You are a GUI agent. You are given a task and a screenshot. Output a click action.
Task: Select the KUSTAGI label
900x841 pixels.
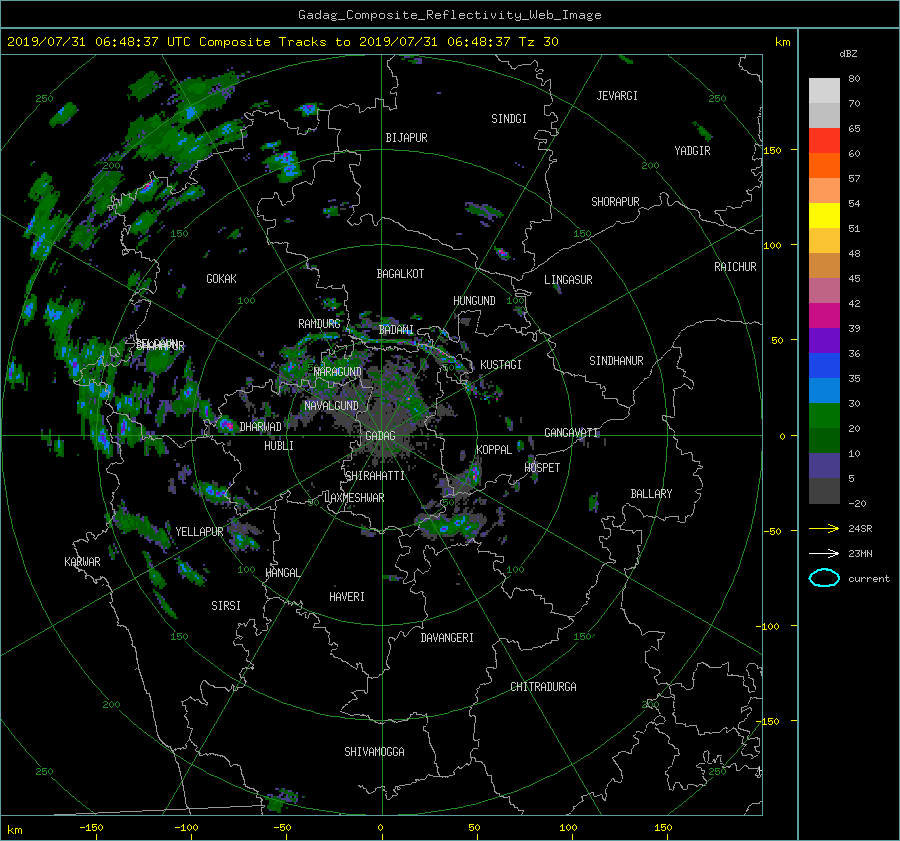501,365
